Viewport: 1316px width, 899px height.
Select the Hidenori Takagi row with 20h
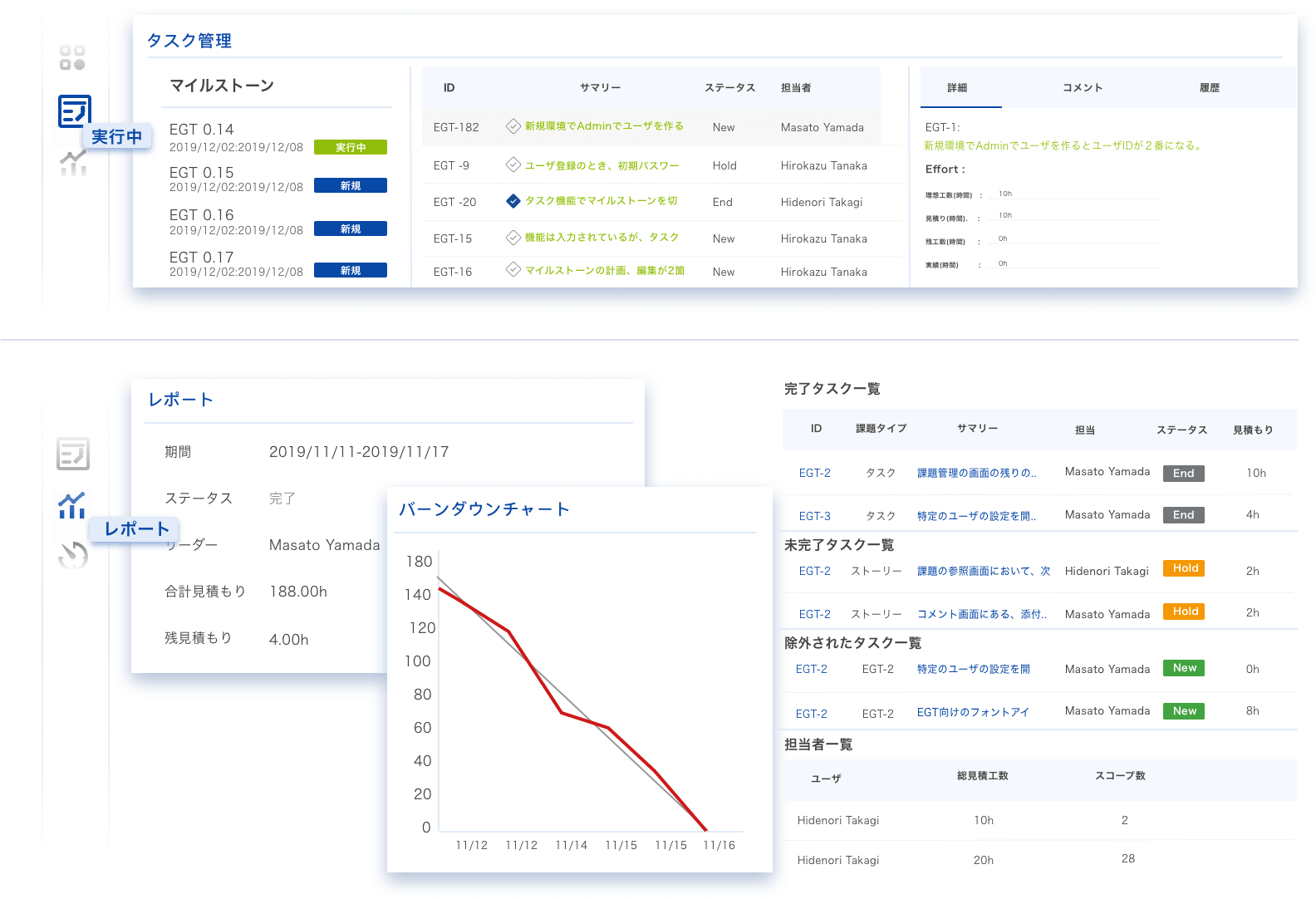click(1040, 860)
